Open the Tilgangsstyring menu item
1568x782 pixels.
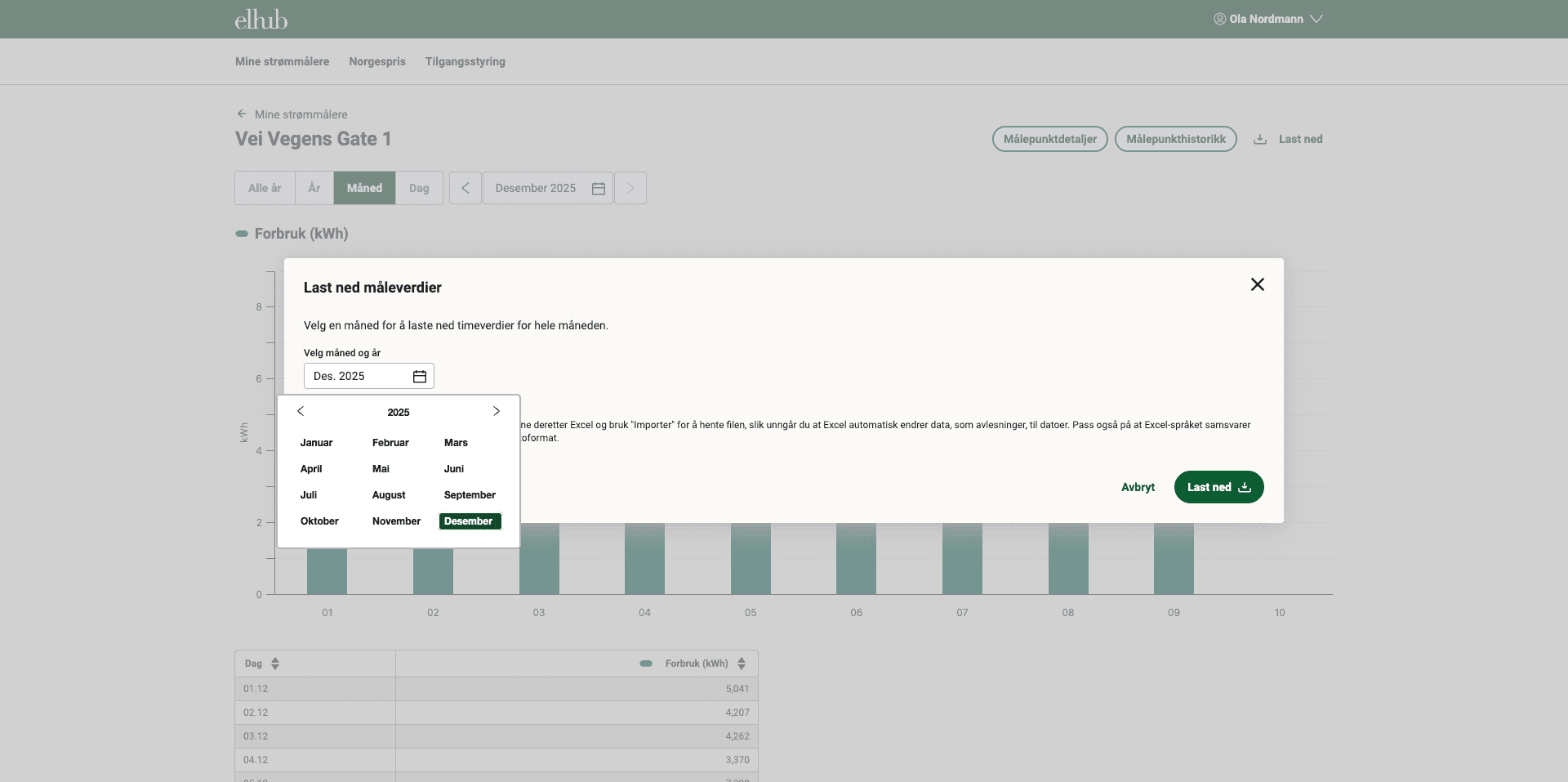465,61
